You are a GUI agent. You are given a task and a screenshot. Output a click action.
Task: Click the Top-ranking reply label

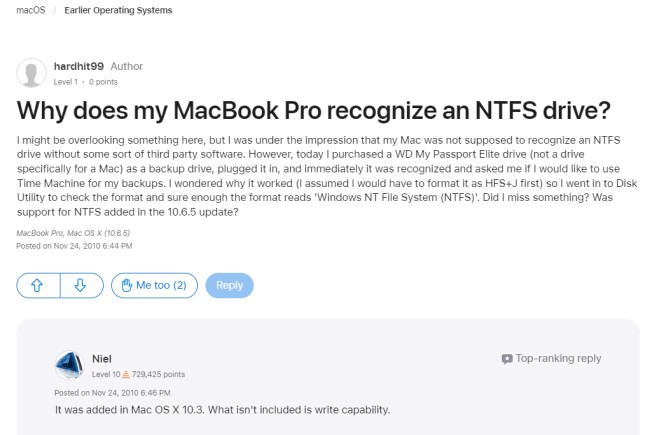[x=559, y=358]
